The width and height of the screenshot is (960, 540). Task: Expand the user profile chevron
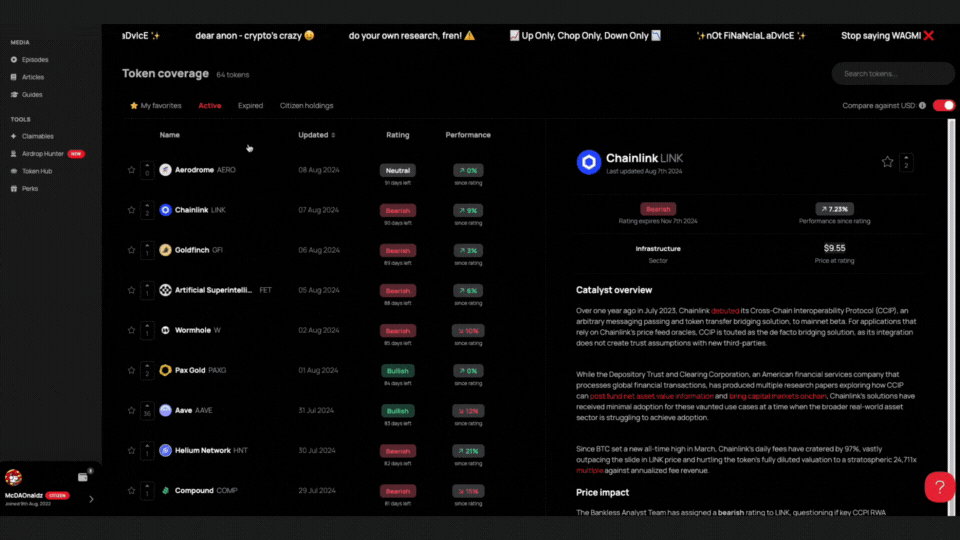[x=91, y=499]
